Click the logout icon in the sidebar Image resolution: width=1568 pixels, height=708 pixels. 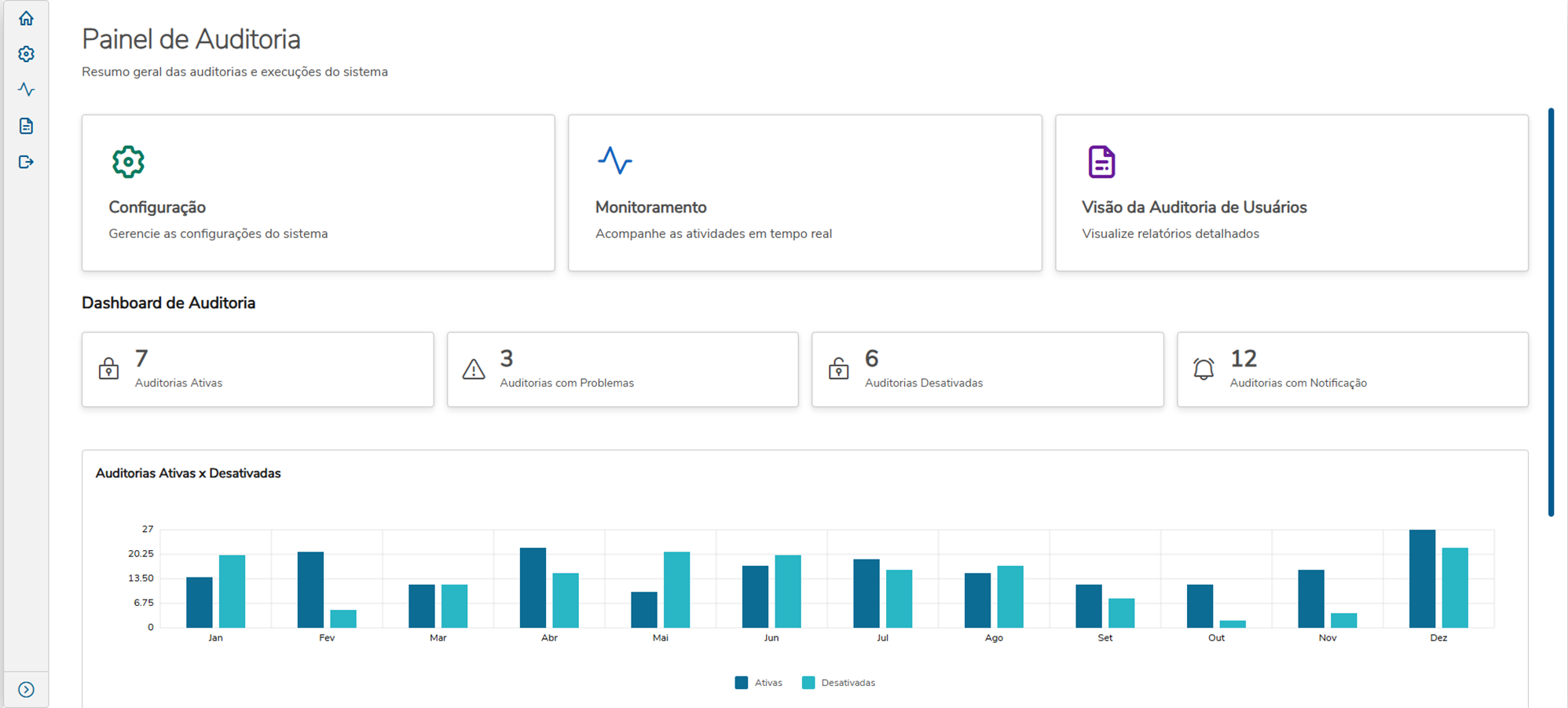point(26,162)
